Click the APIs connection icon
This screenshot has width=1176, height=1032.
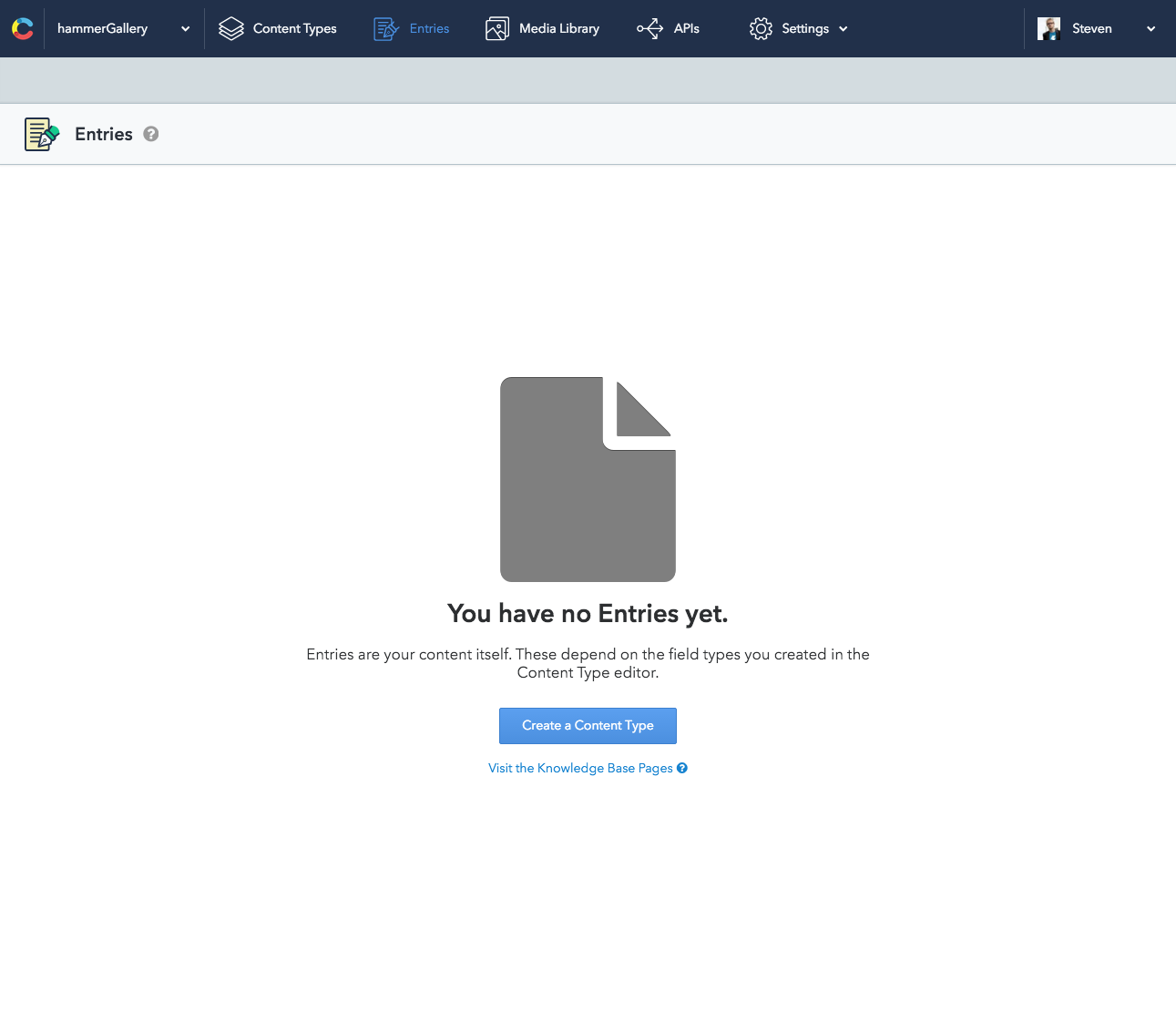pyautogui.click(x=649, y=29)
